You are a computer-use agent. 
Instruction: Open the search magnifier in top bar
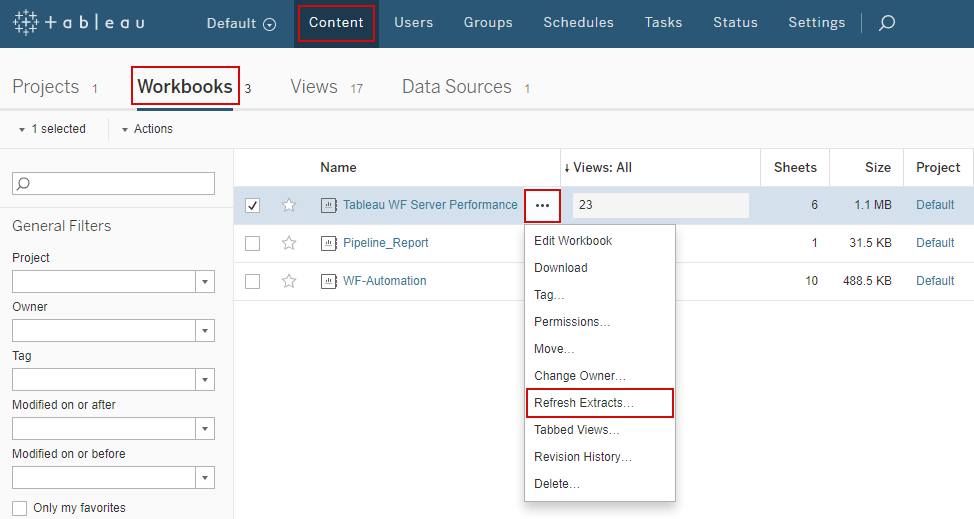887,23
